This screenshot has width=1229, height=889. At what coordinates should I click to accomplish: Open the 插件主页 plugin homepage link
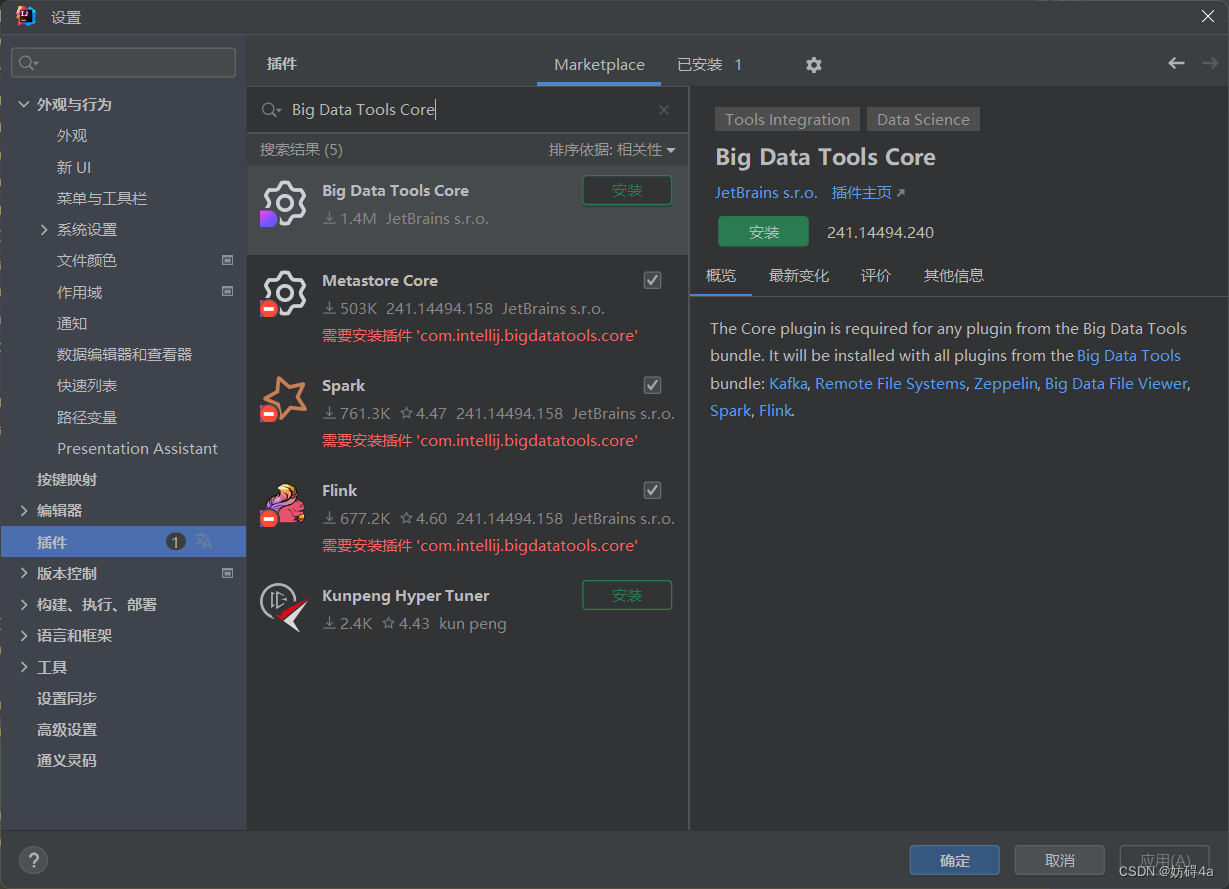[x=862, y=193]
